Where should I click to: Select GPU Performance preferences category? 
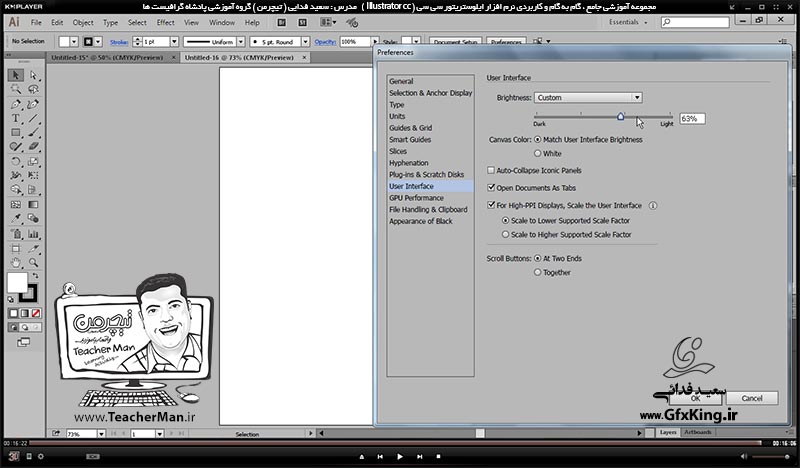pos(416,198)
